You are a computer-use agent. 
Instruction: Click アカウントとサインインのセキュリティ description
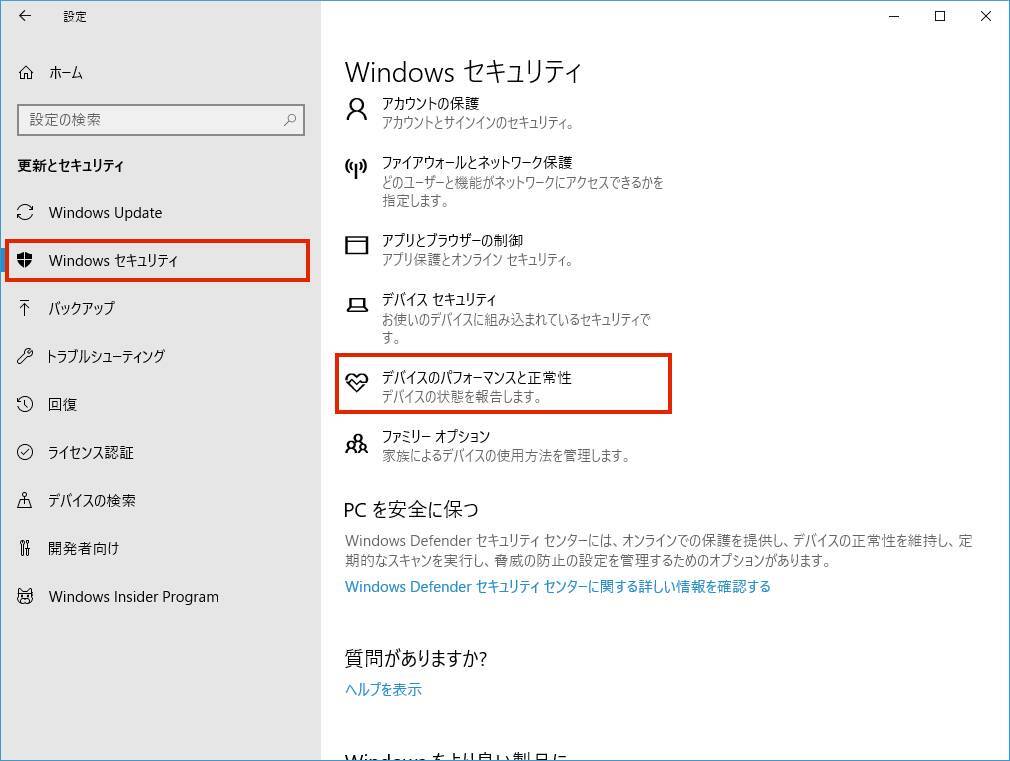[478, 123]
